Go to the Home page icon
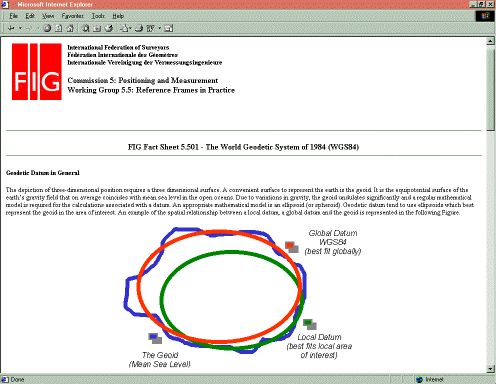The width and height of the screenshot is (496, 384). (x=70, y=28)
